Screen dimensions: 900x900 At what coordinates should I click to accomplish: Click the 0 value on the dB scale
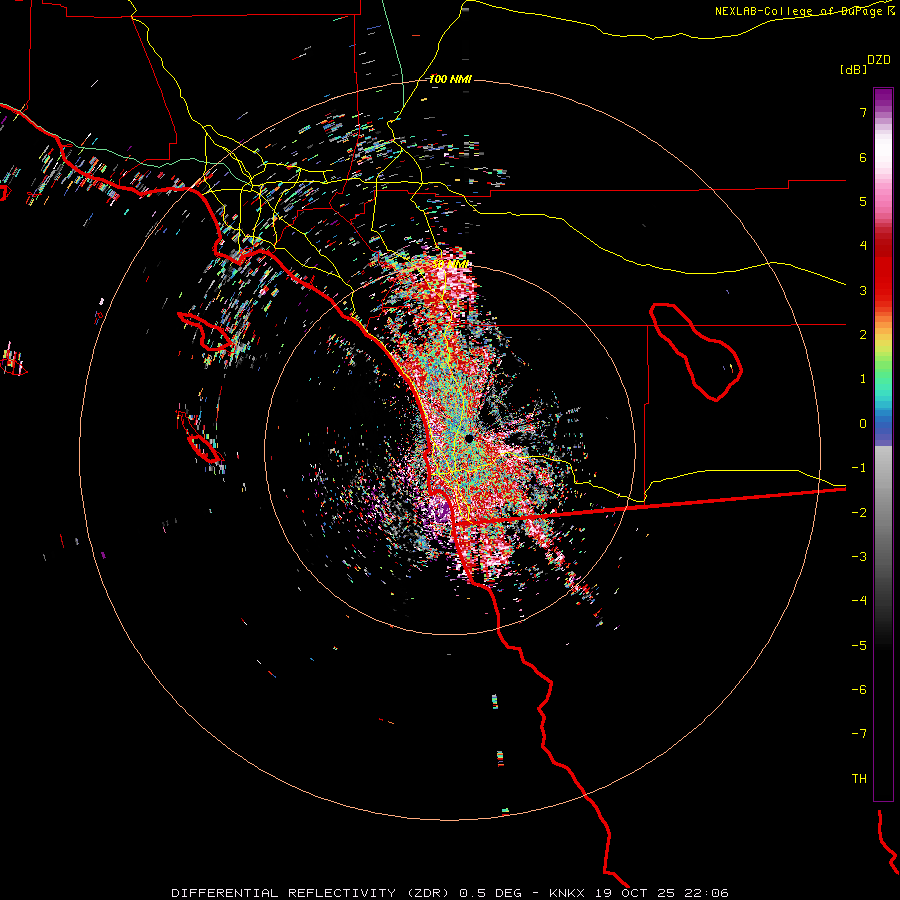862,424
